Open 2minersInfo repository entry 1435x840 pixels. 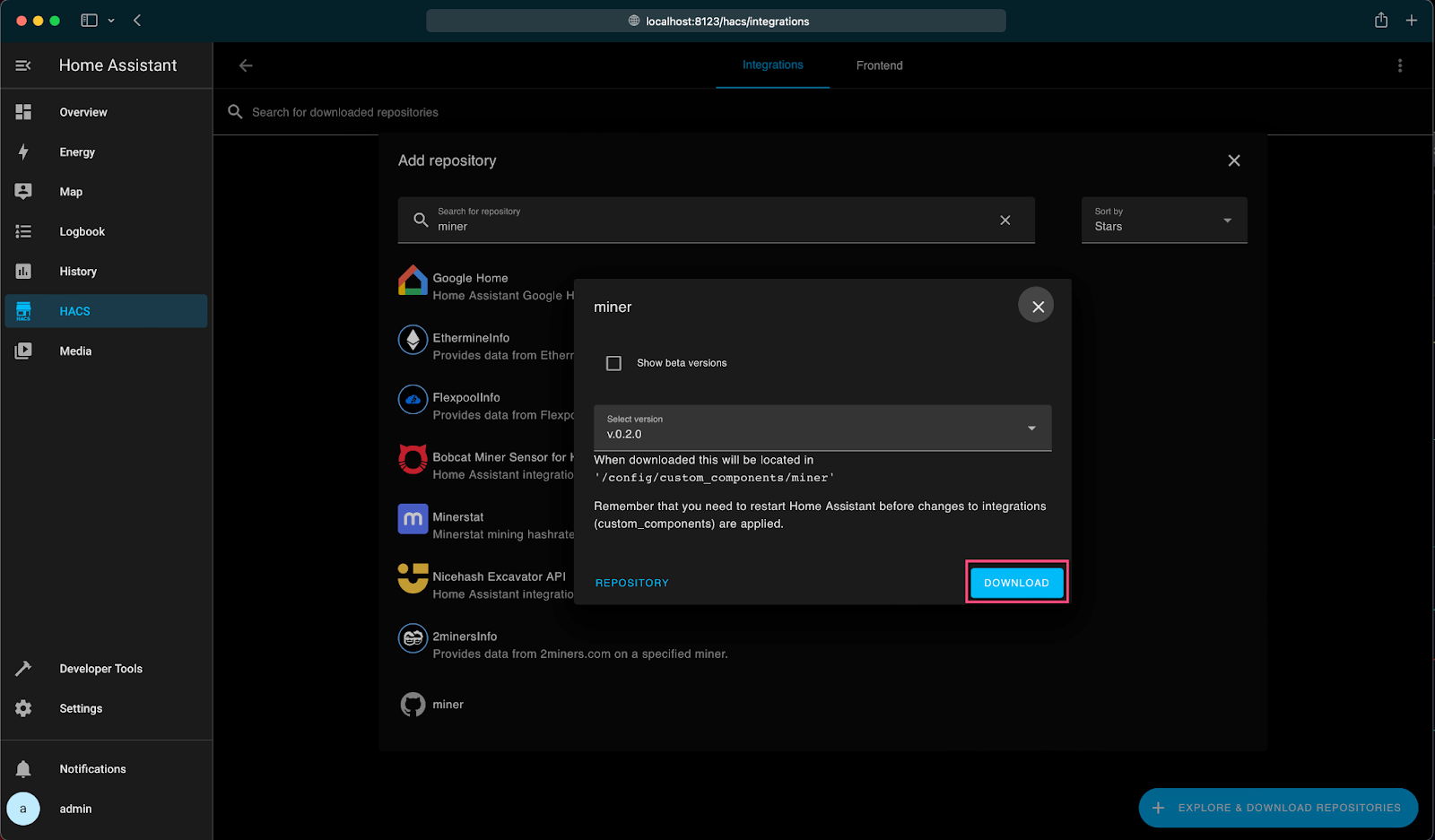point(823,645)
